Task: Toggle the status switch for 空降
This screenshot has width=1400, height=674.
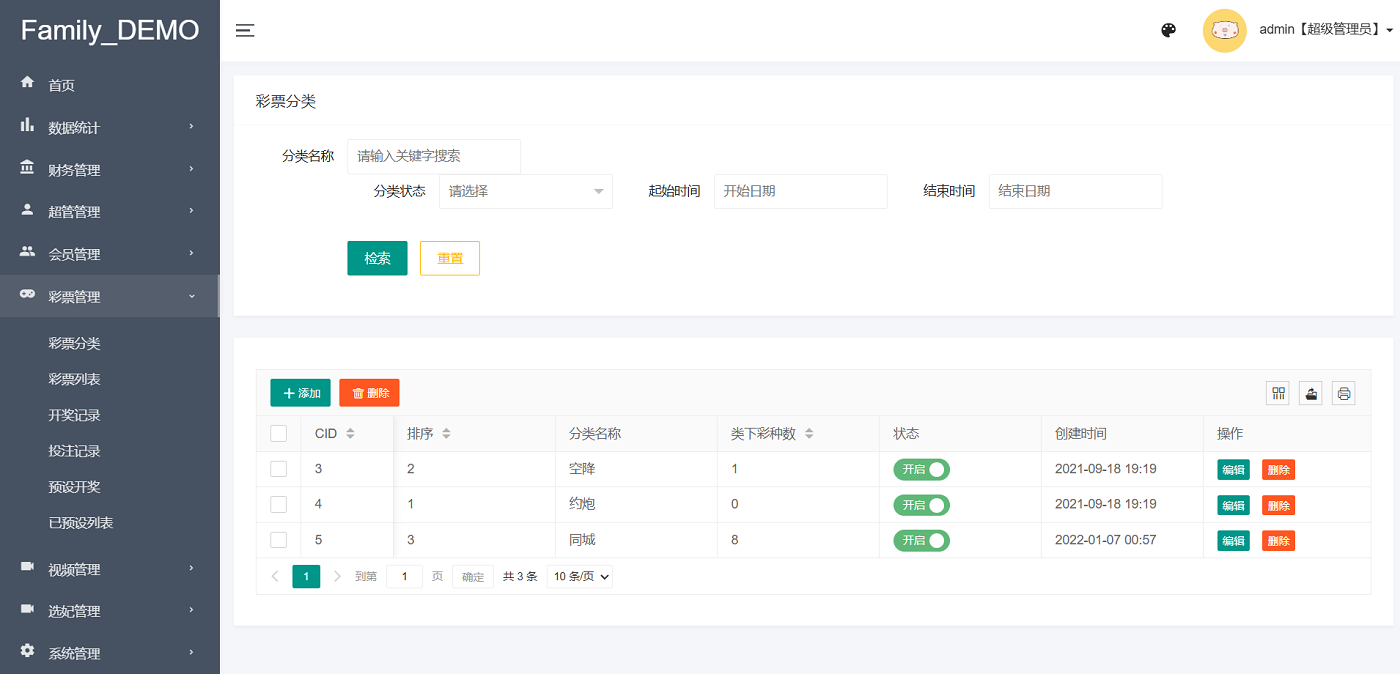Action: [921, 469]
